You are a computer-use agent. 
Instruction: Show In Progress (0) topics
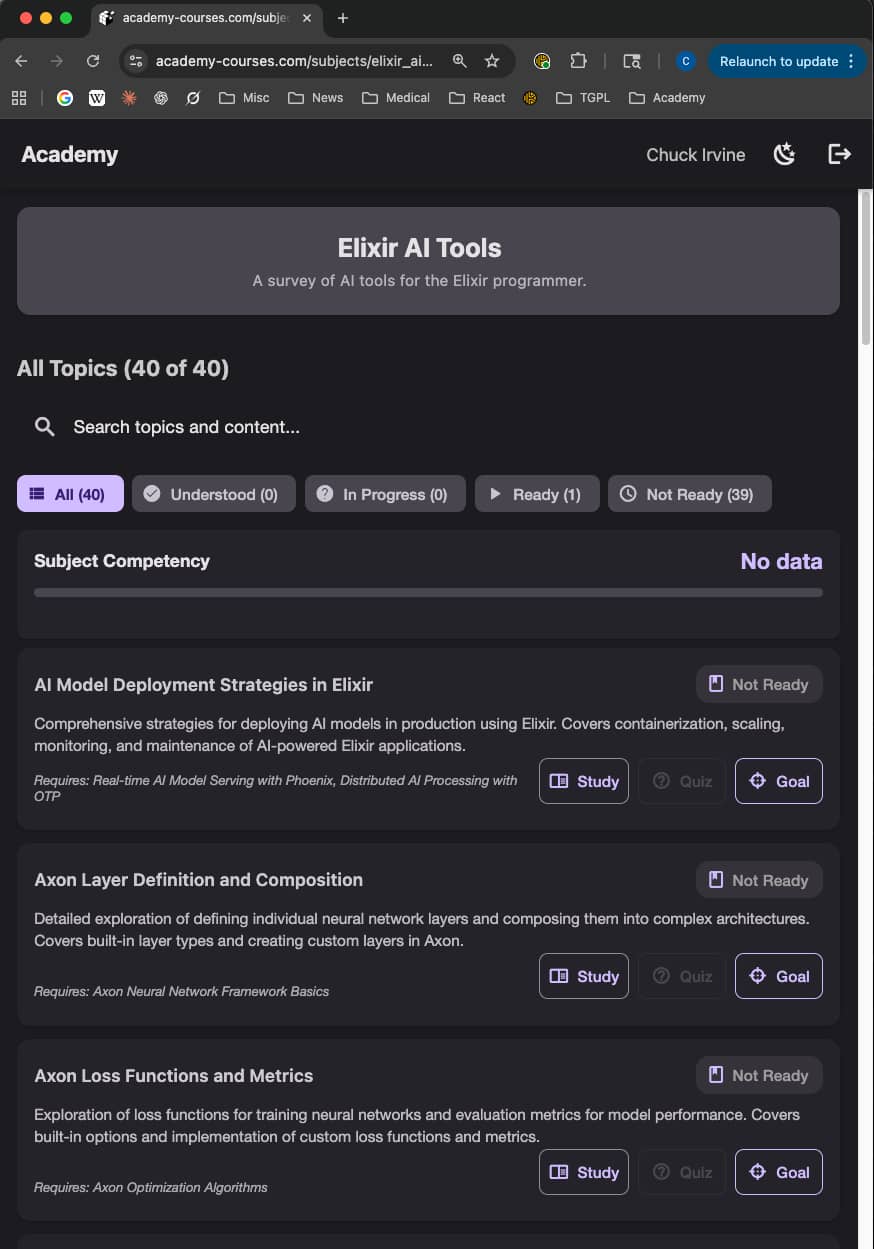pyautogui.click(x=385, y=494)
